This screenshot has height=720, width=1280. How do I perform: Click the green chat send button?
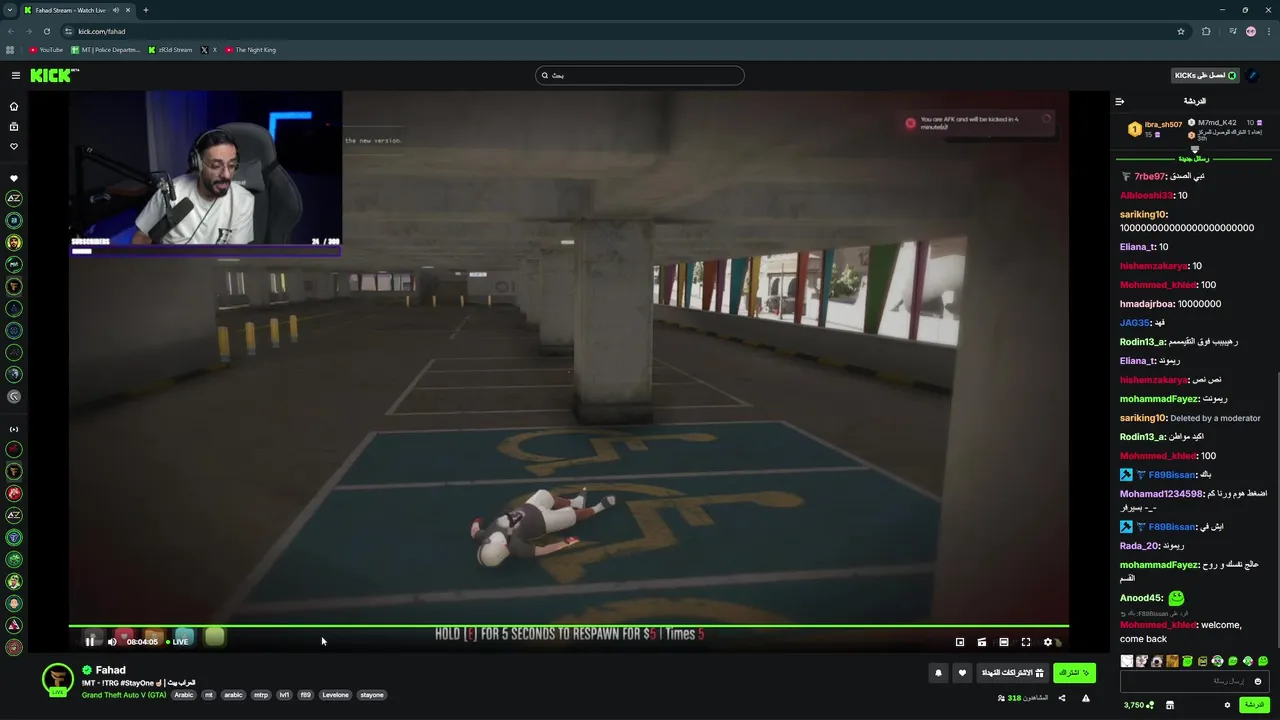(x=1254, y=705)
